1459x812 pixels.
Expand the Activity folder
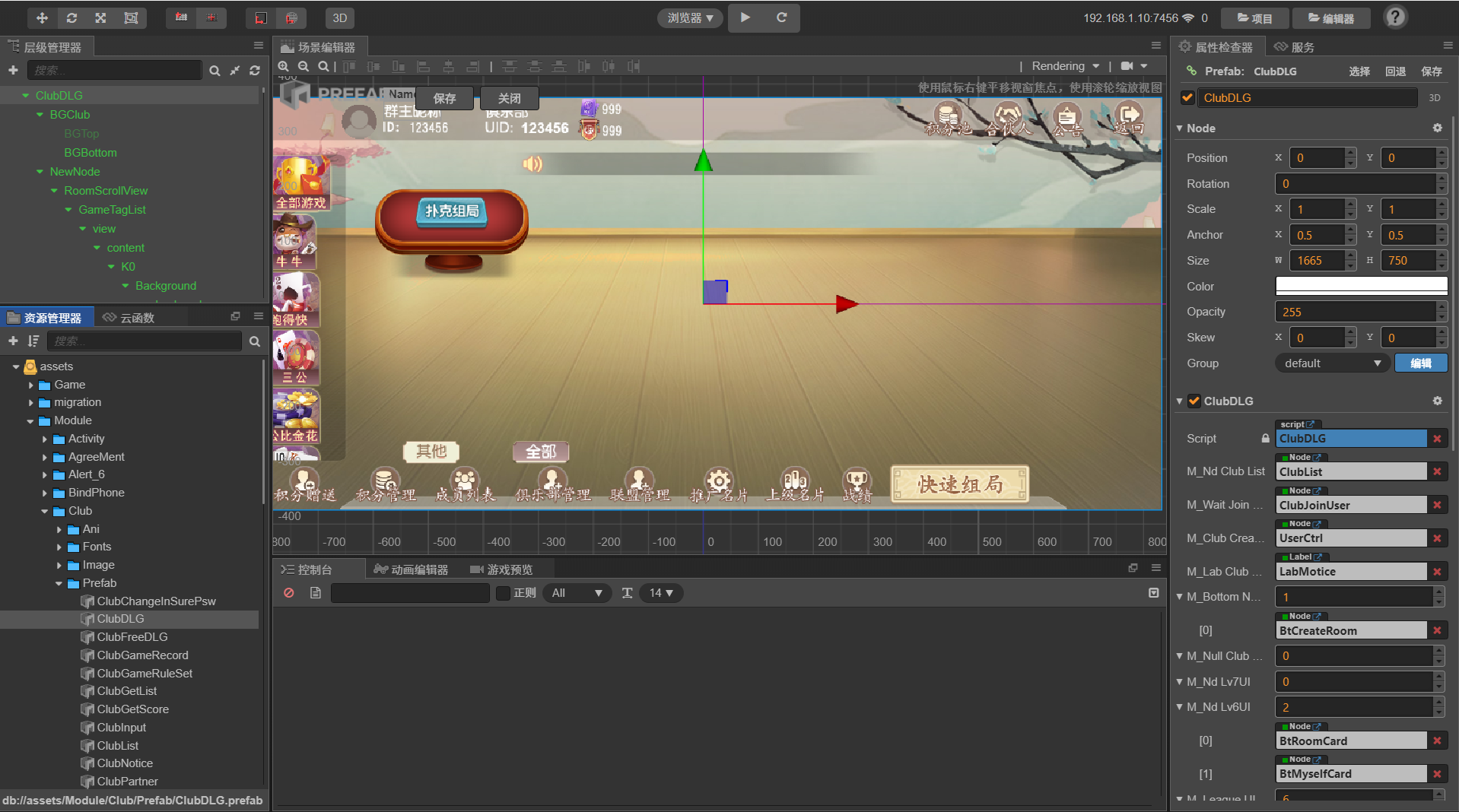[45, 439]
